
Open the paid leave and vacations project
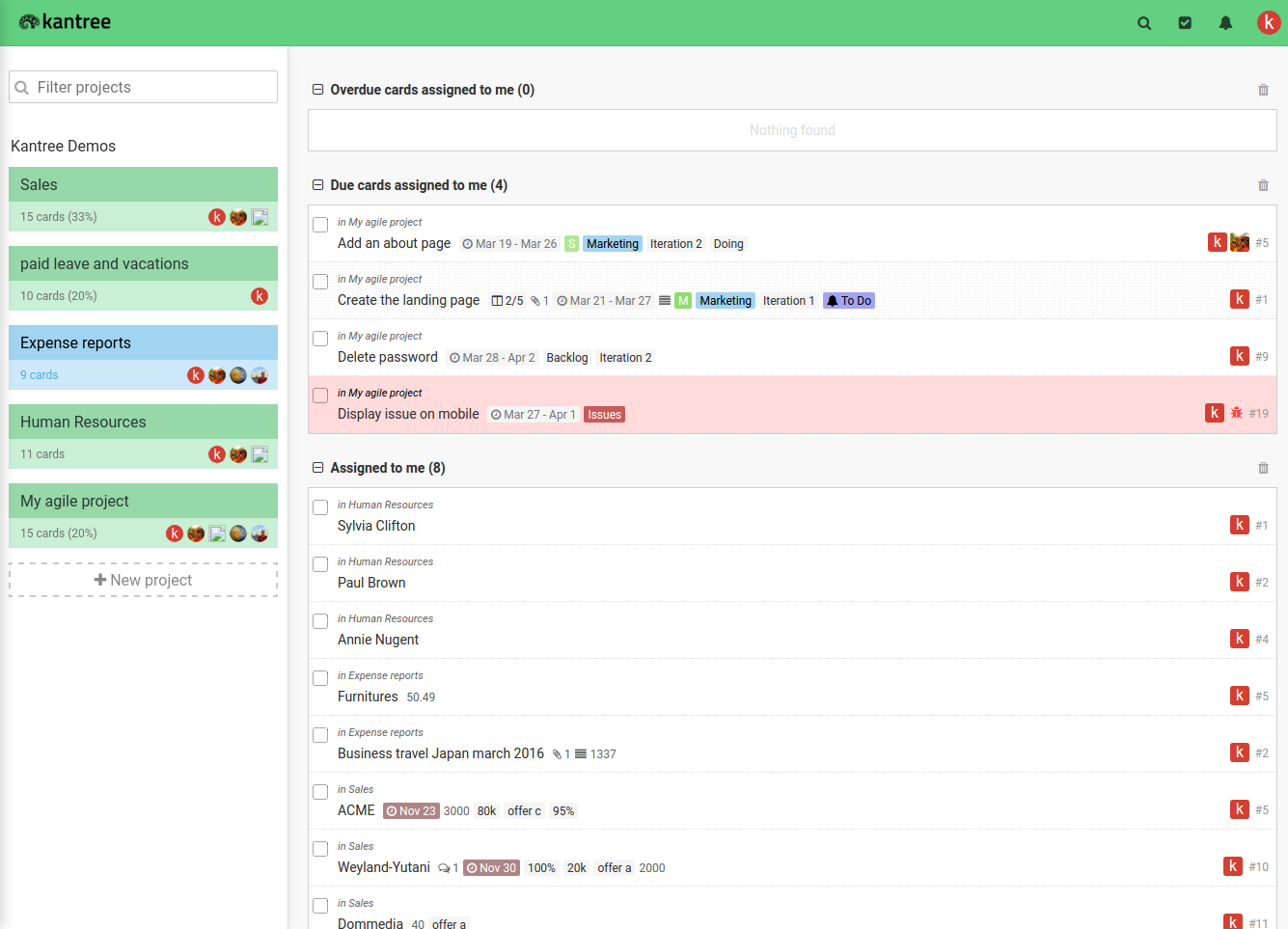(143, 263)
